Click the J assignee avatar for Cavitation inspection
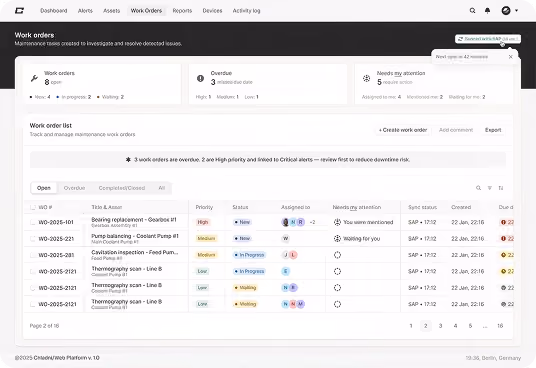The width and height of the screenshot is (536, 368). tap(285, 255)
